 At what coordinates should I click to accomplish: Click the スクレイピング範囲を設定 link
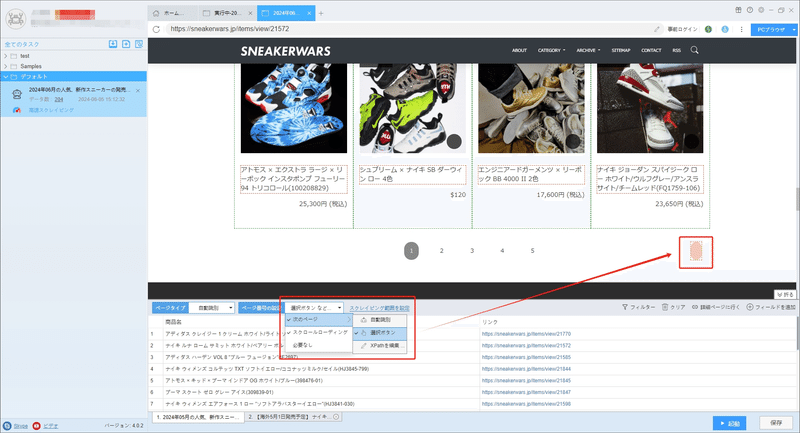click(380, 308)
